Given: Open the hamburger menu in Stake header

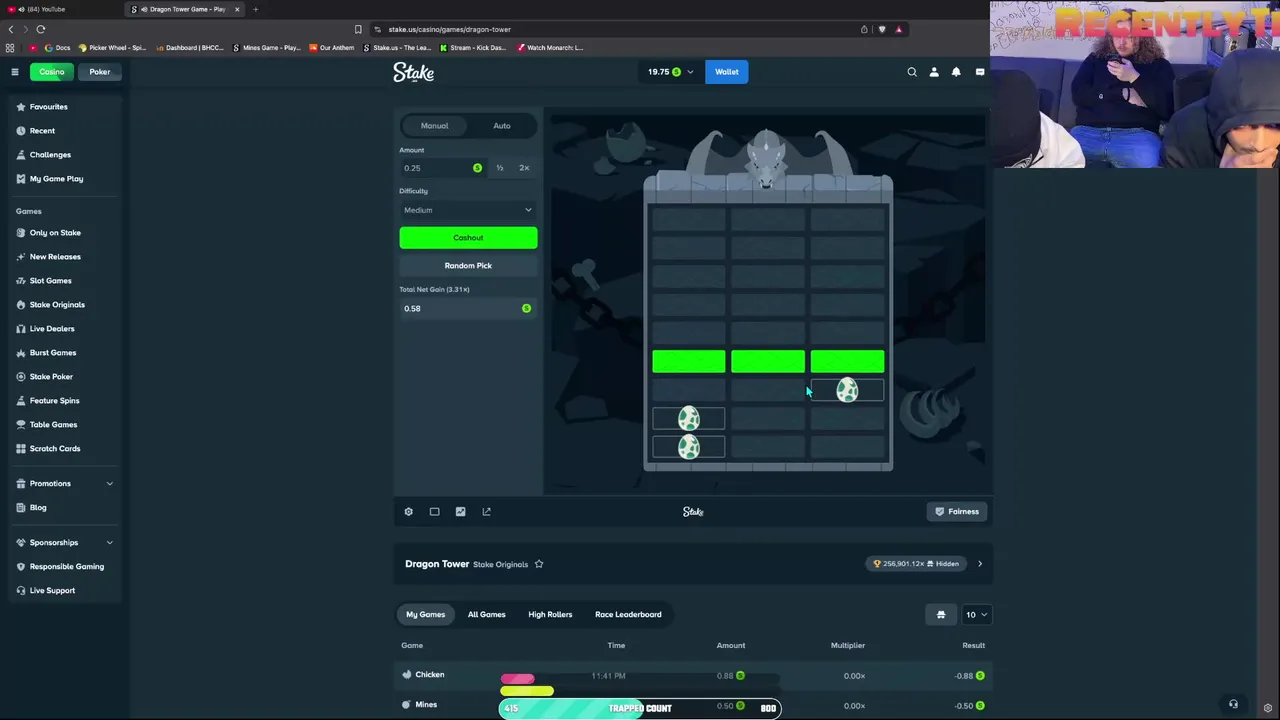Looking at the screenshot, I should point(15,72).
